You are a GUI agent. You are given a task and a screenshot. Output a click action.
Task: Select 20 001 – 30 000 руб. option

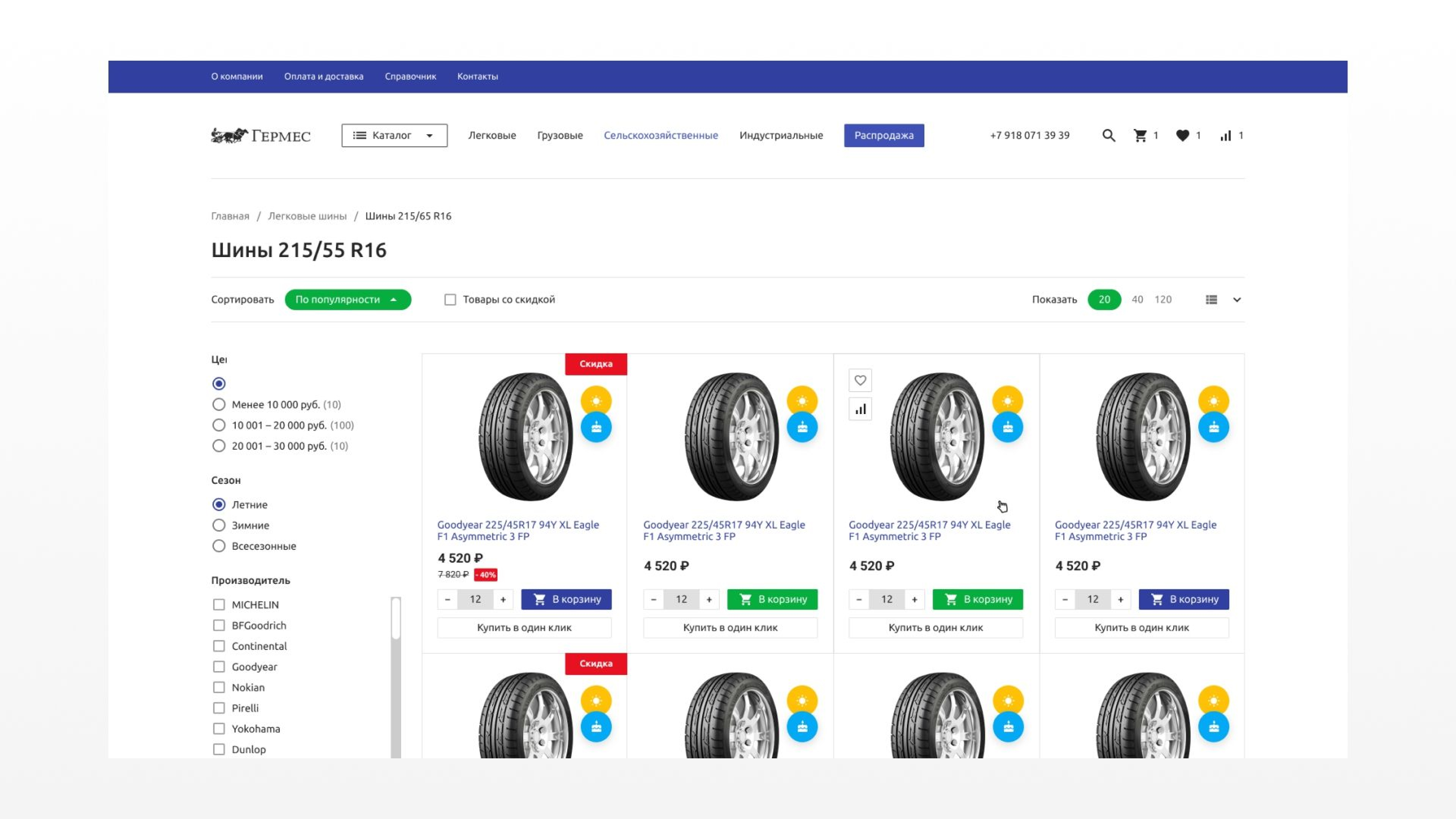point(219,446)
